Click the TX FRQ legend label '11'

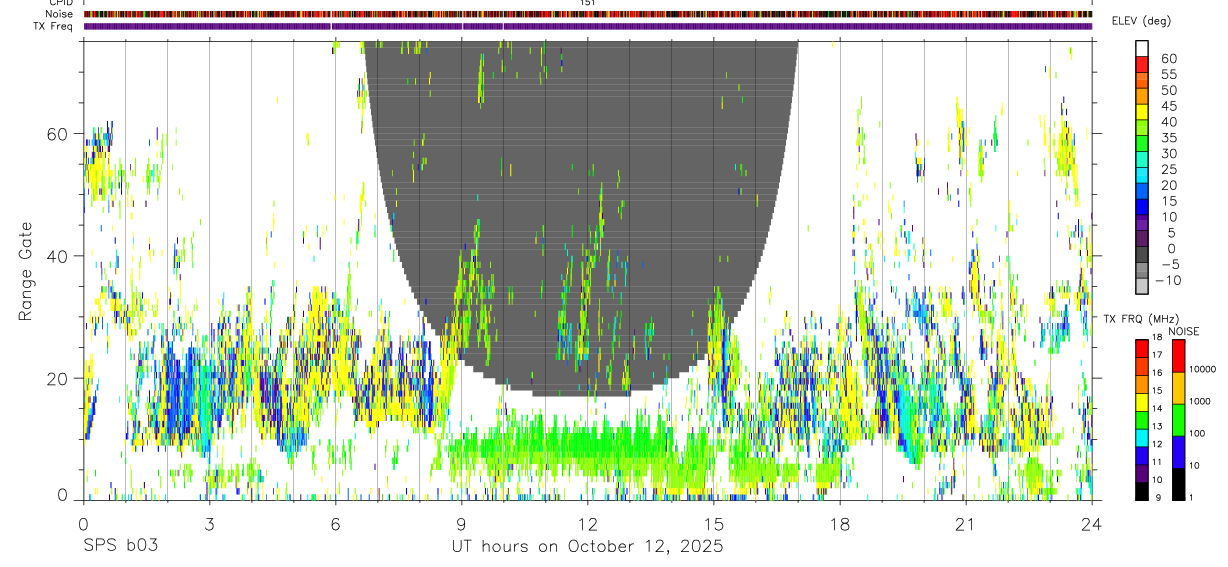1157,462
